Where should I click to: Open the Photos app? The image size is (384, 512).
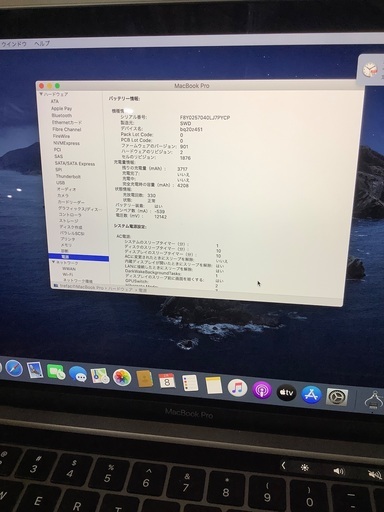pyautogui.click(x=122, y=377)
